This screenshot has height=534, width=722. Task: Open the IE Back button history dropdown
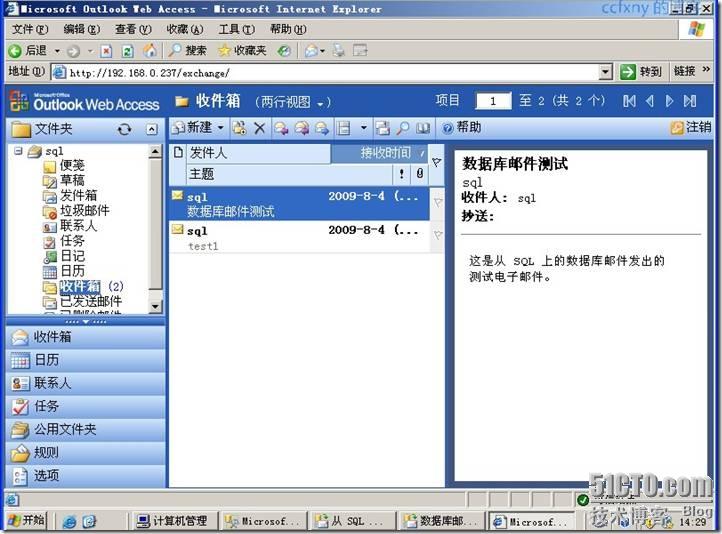57,51
